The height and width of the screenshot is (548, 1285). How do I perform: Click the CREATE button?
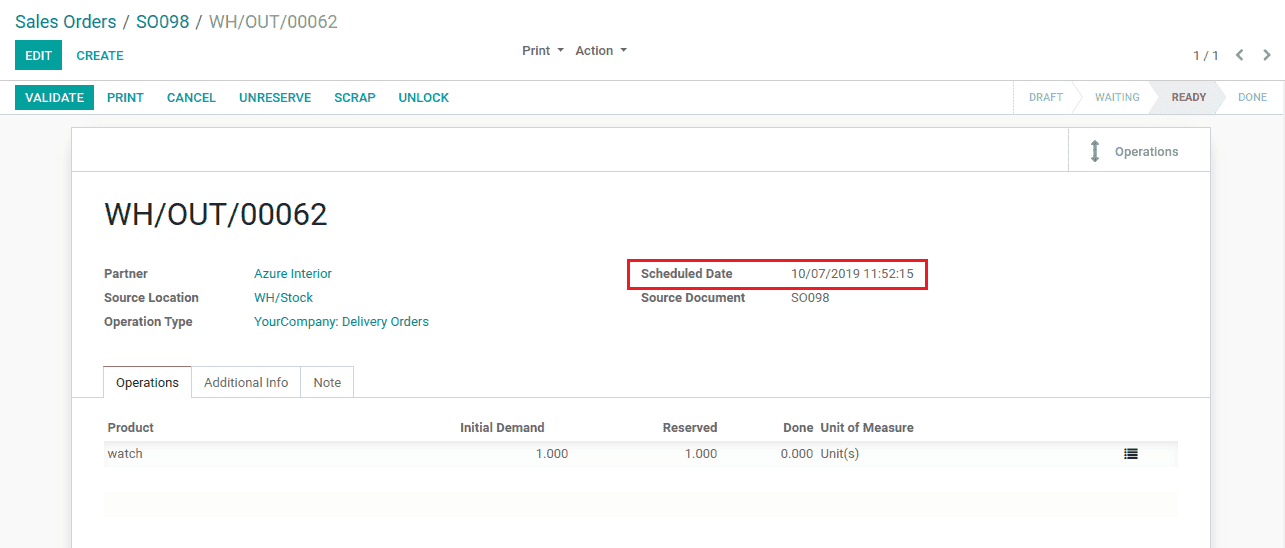[x=100, y=56]
